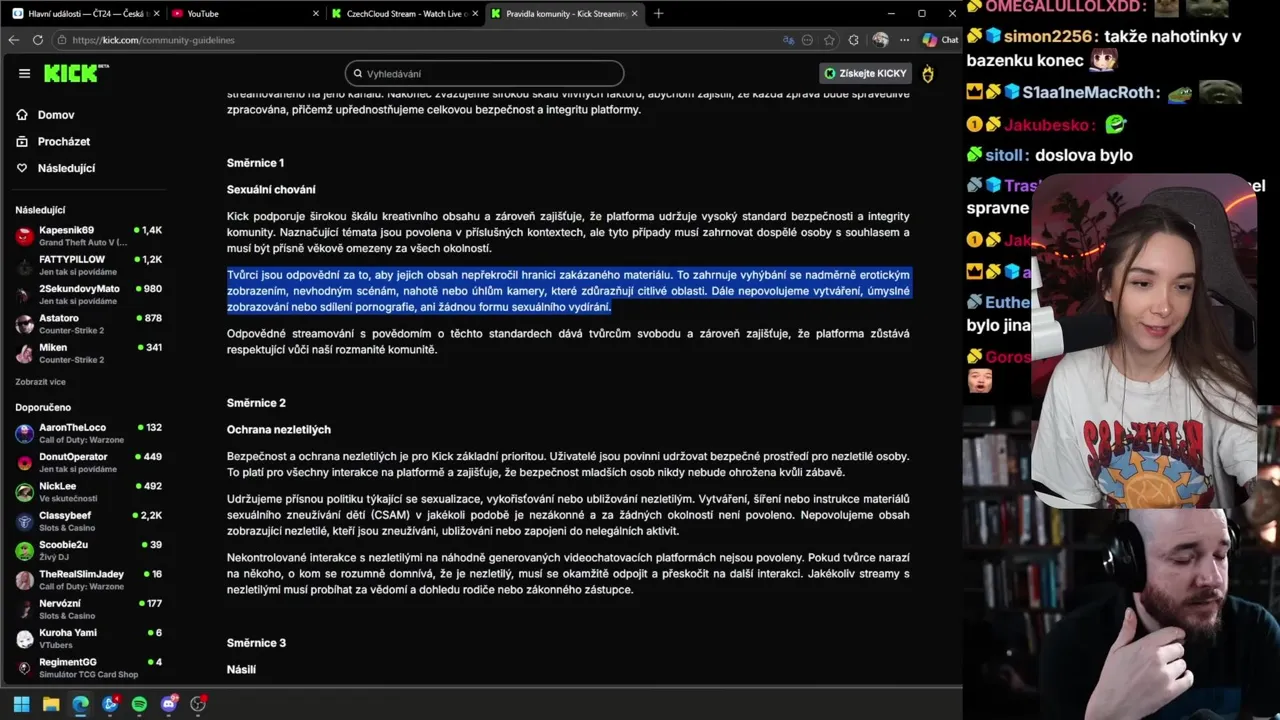The height and width of the screenshot is (720, 1280).
Task: Open TheRealSlimJadey recommended channel
Action: coord(88,580)
